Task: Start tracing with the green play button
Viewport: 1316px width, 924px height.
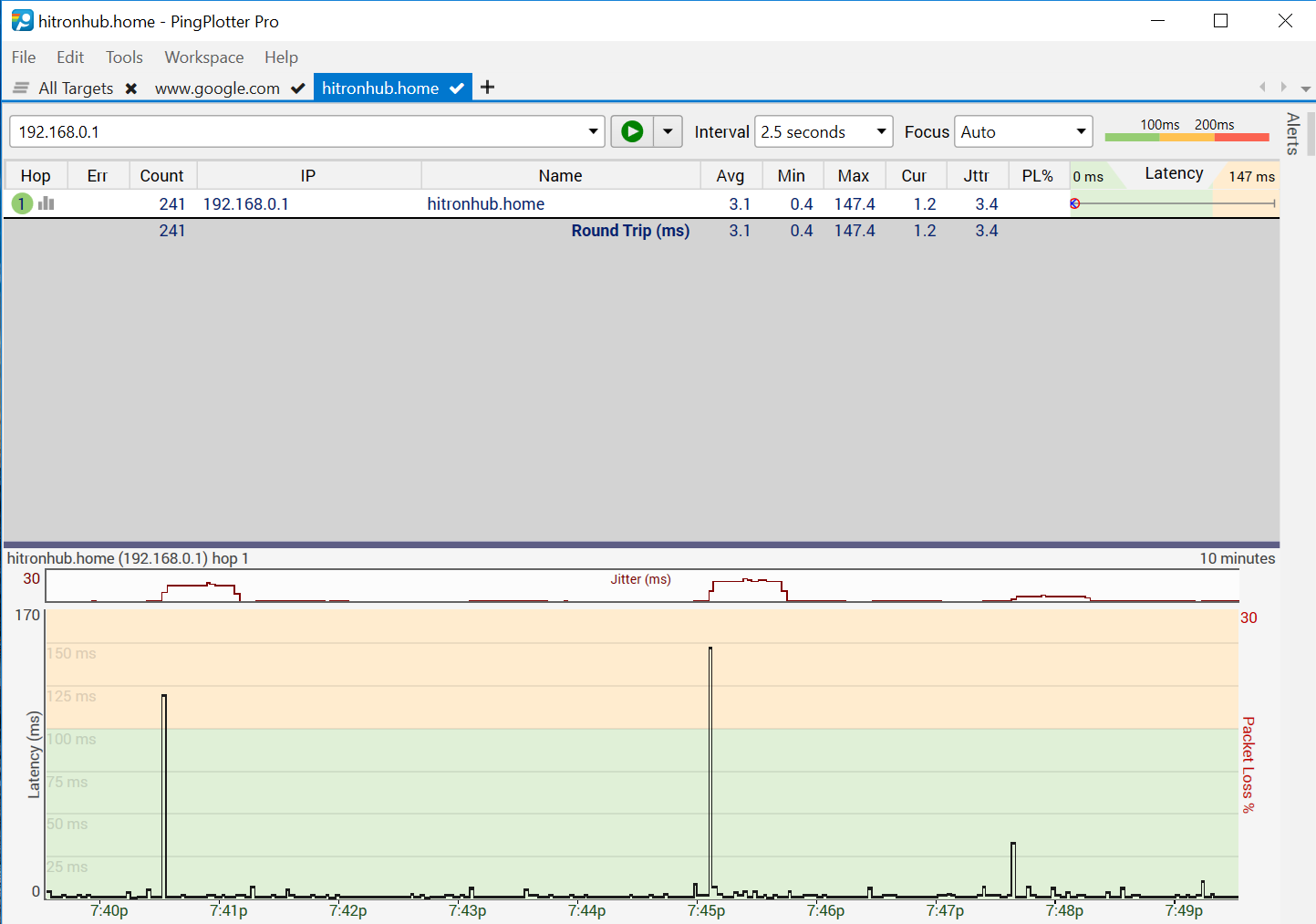Action: [632, 131]
